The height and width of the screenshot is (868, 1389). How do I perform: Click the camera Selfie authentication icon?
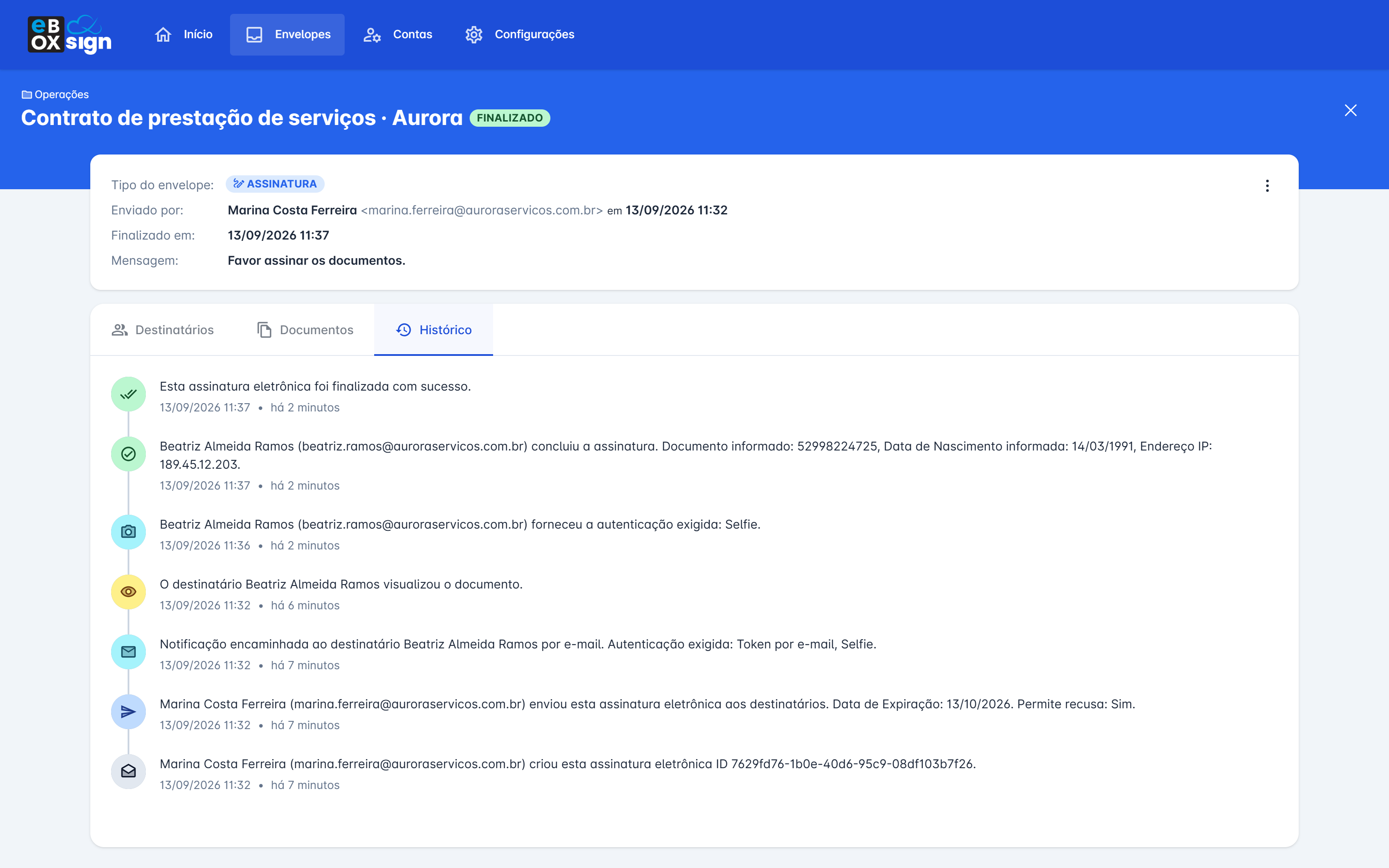(x=128, y=532)
